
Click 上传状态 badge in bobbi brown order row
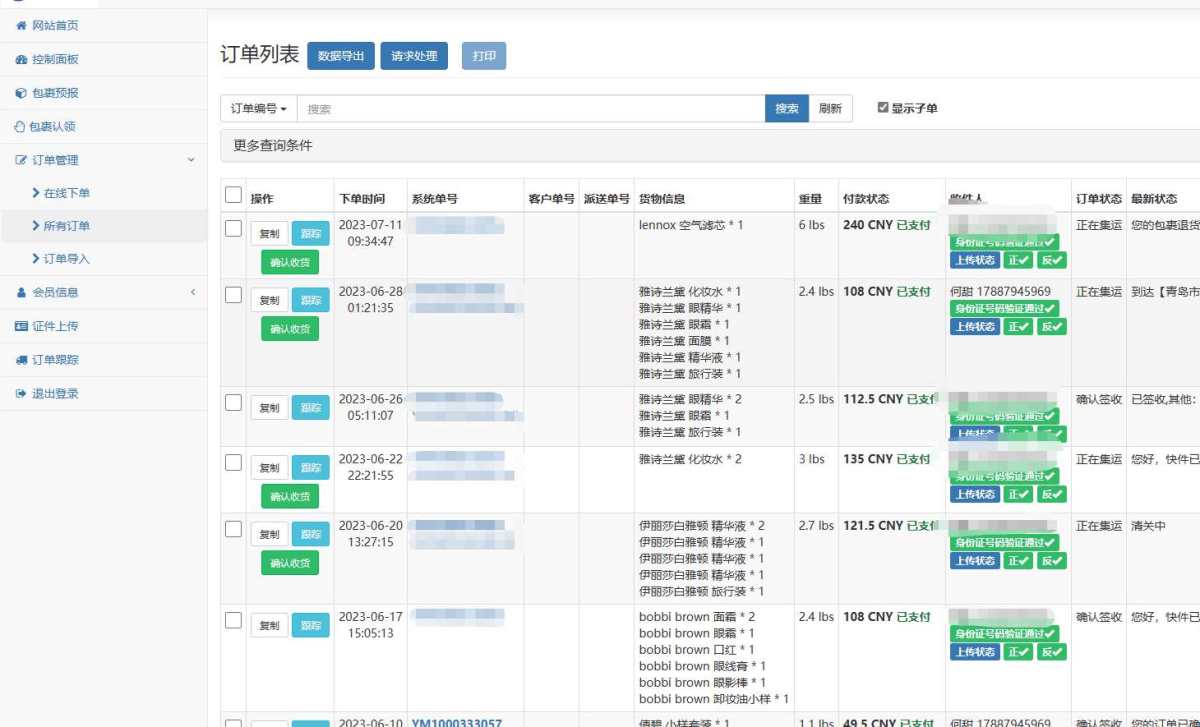click(x=975, y=652)
